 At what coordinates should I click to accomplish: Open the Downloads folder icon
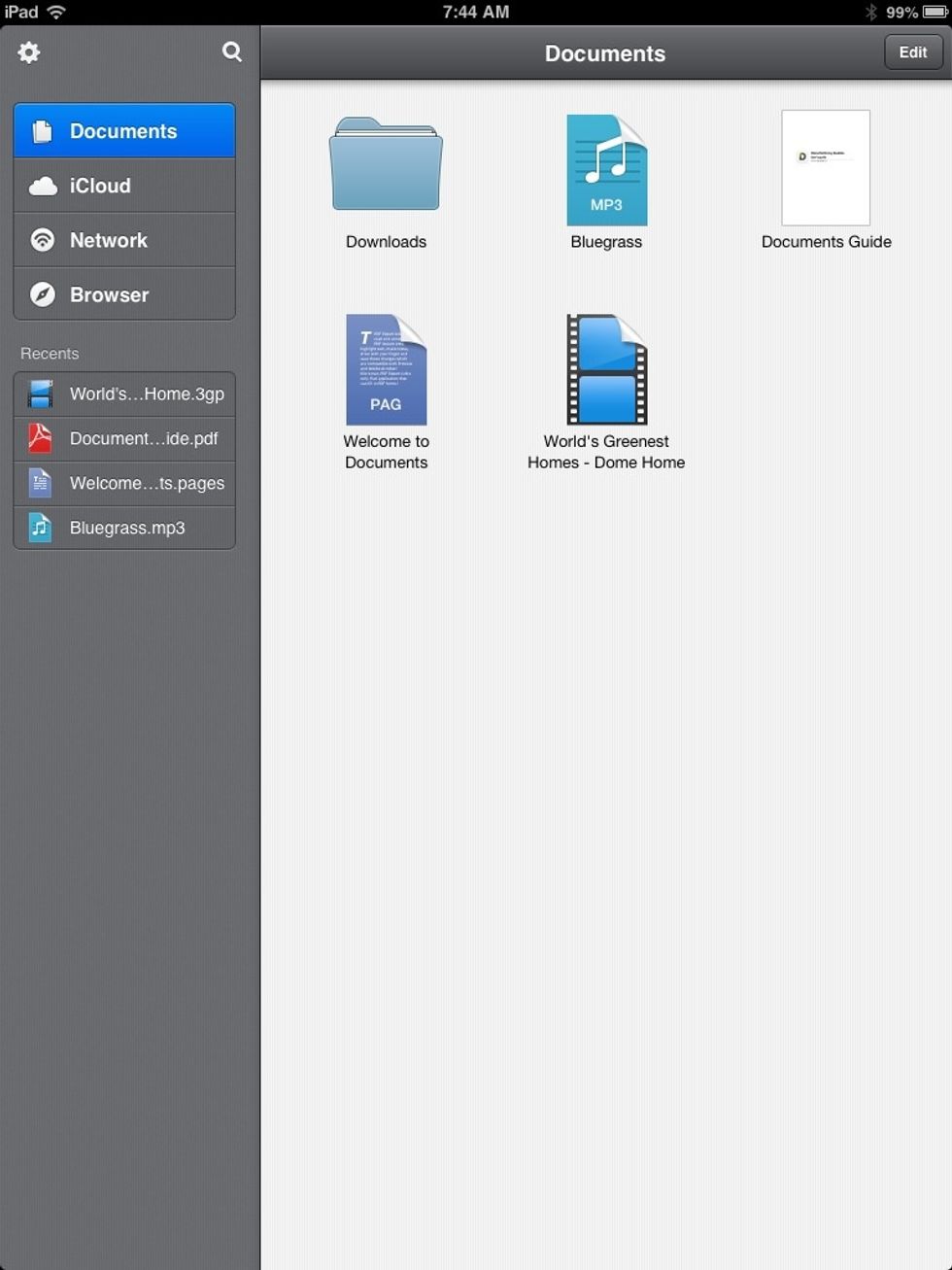click(x=386, y=163)
